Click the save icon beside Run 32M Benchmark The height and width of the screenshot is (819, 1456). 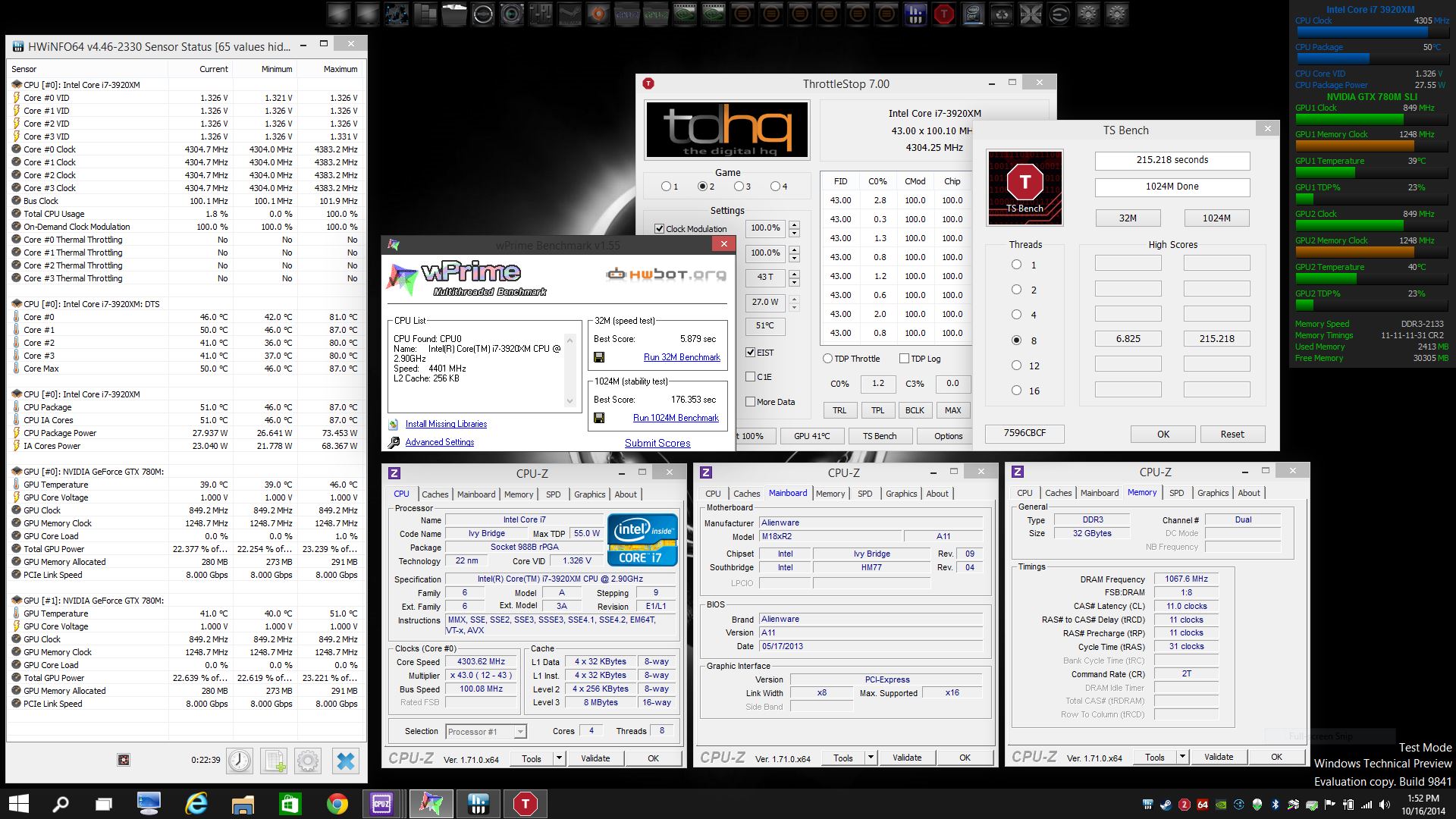pyautogui.click(x=599, y=357)
